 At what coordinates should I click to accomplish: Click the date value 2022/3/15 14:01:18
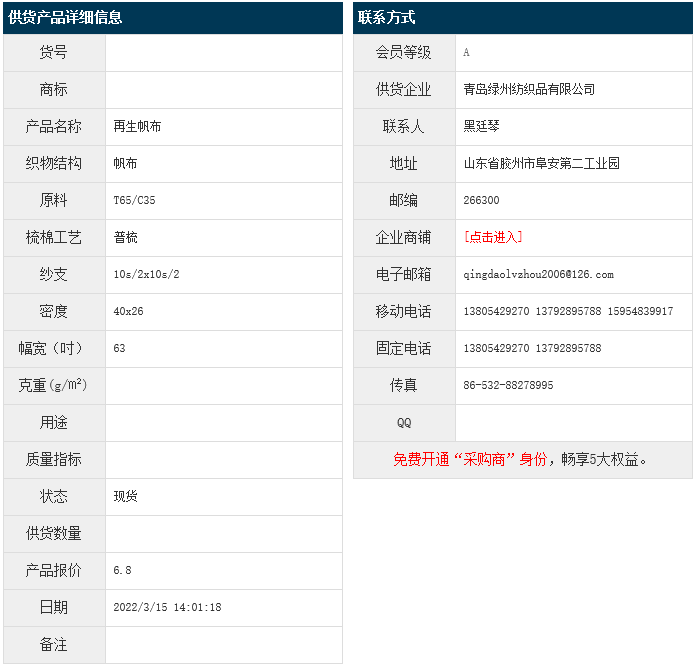coord(167,607)
